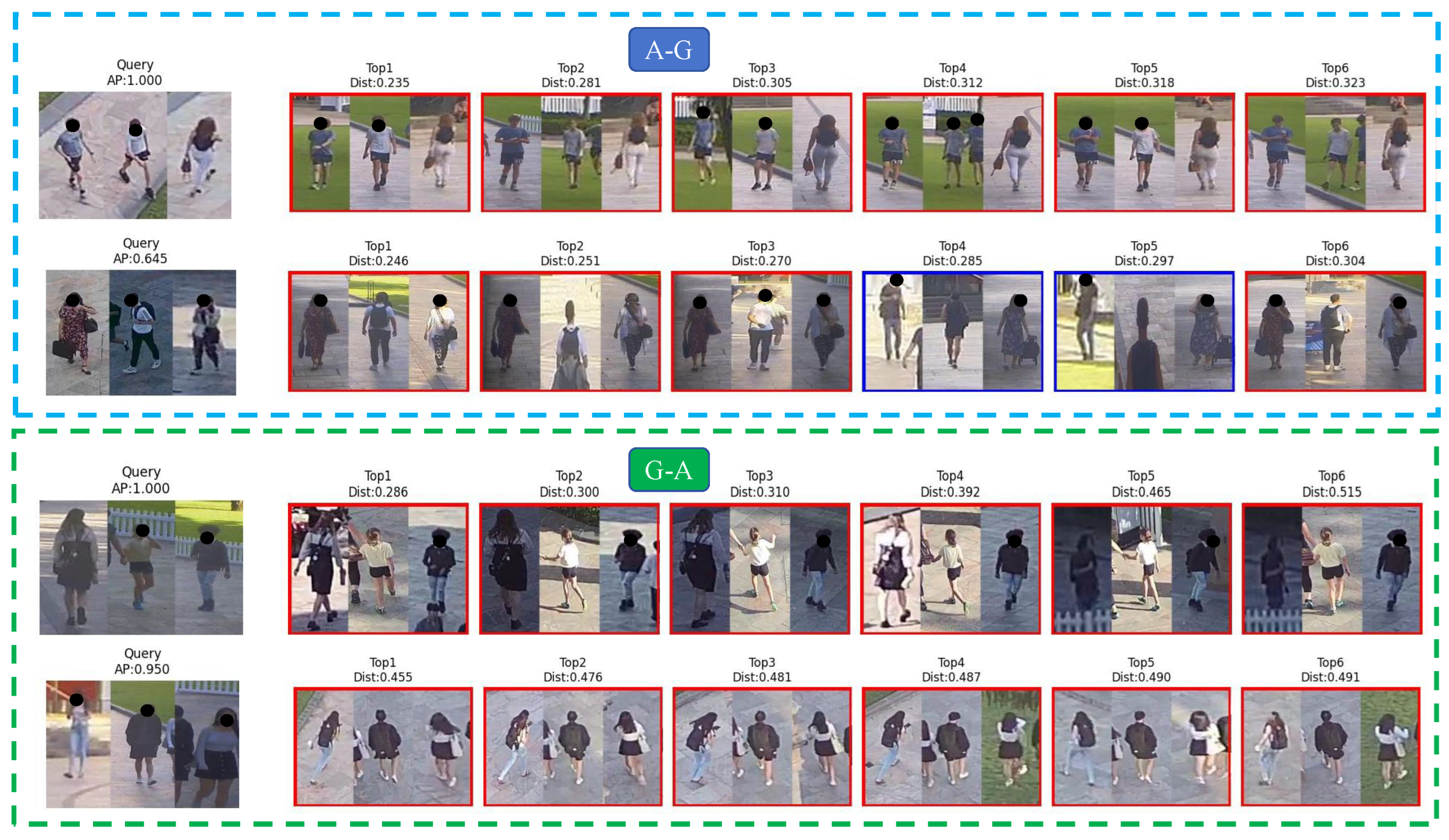The image size is (1449, 840).
Task: Open Top1 result with Dist:0.455
Action: coord(383,746)
